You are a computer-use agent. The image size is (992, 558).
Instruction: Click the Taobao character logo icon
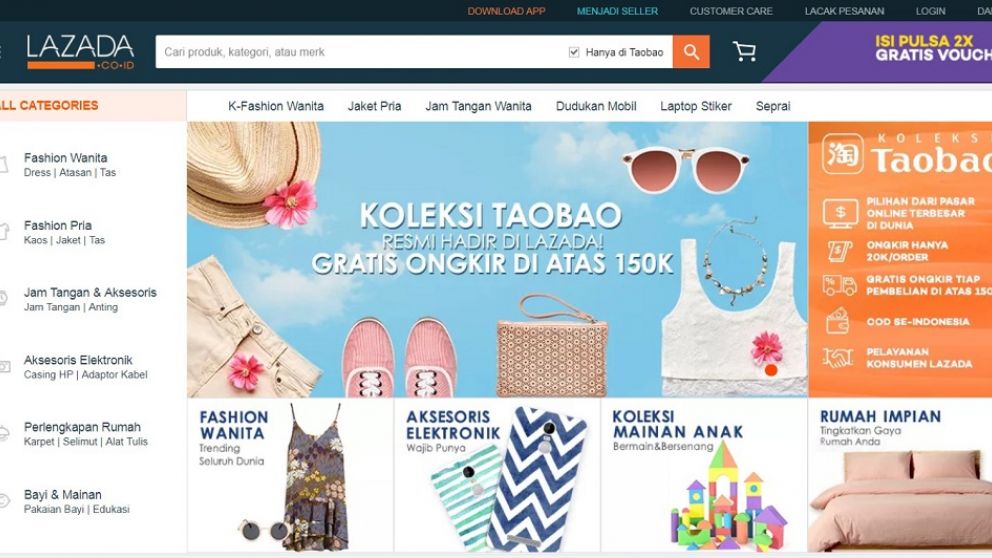(843, 154)
